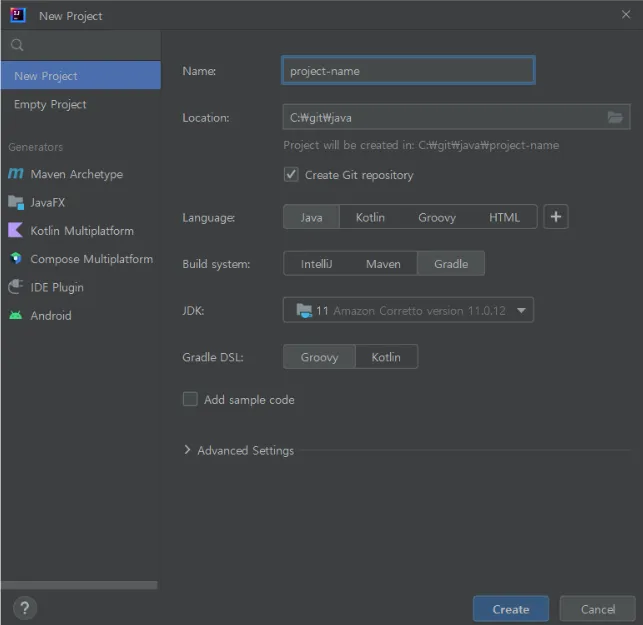Browse location with the folder icon
Viewport: 643px width, 625px height.
[x=615, y=118]
